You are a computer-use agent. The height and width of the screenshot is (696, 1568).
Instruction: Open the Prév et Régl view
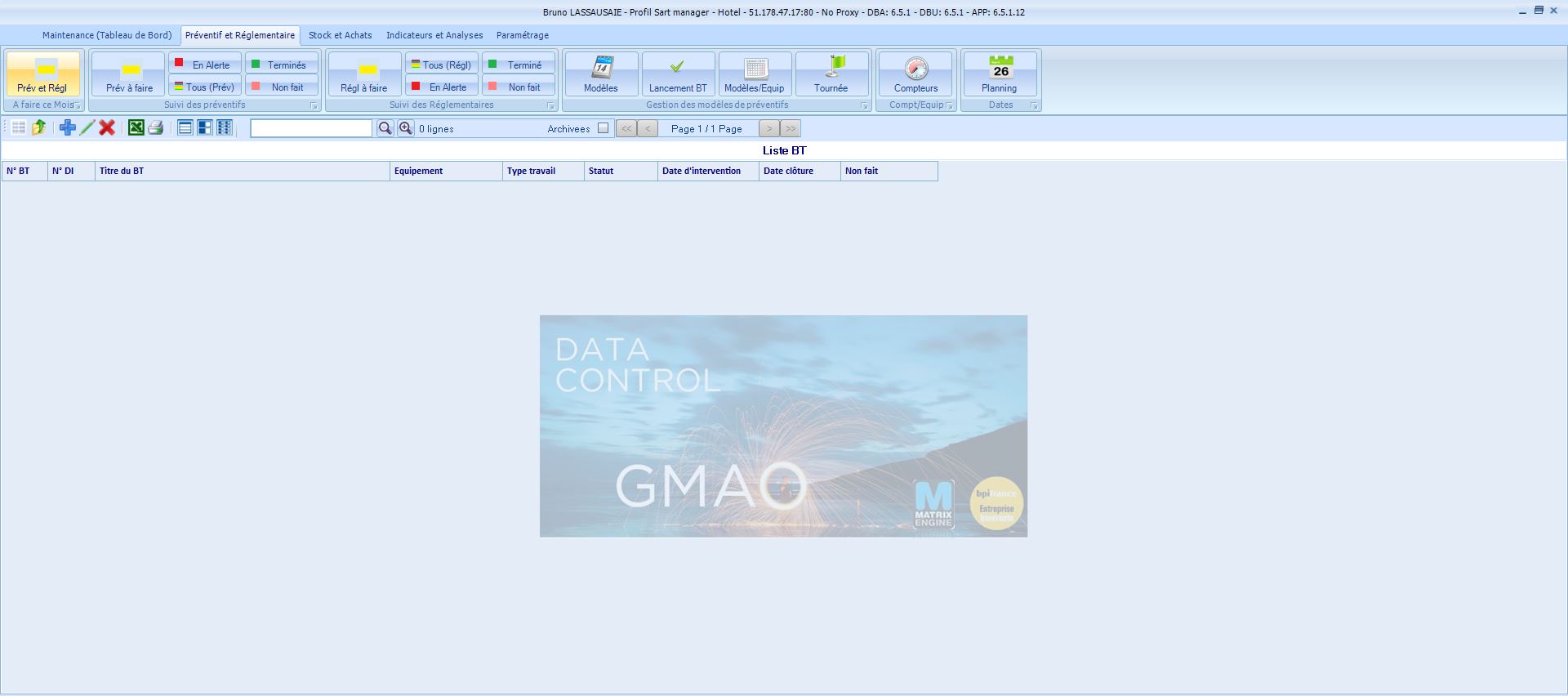tap(43, 74)
